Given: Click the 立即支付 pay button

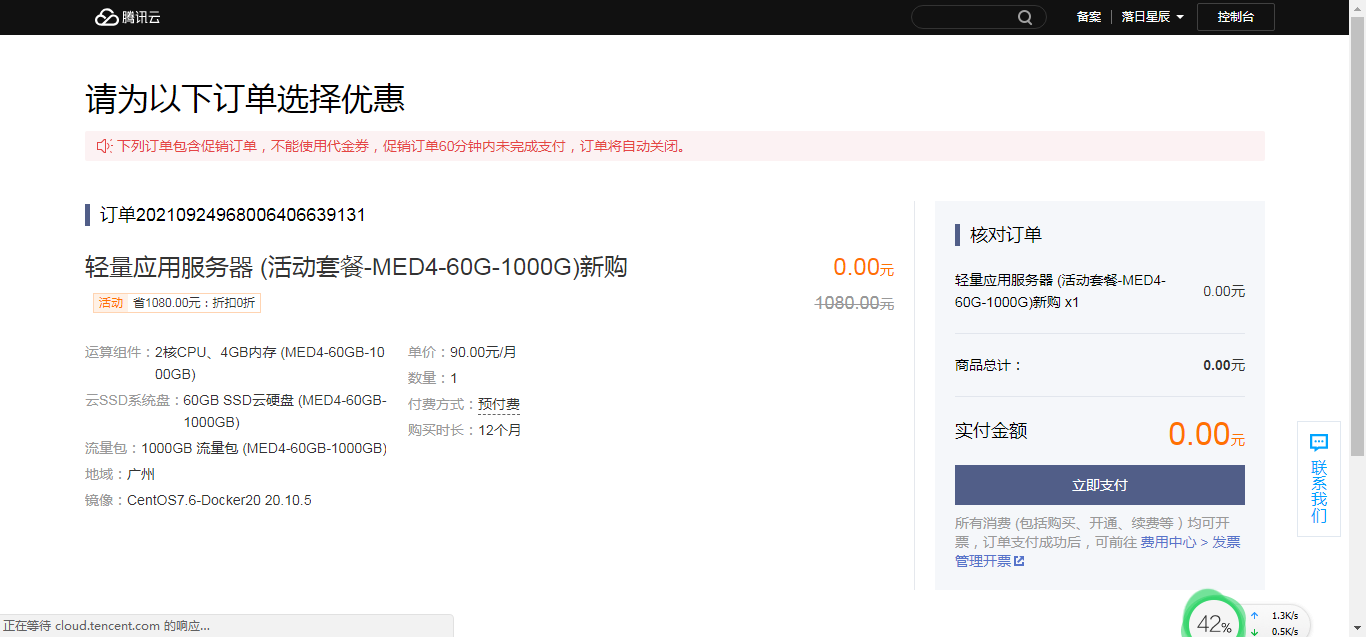Looking at the screenshot, I should pos(1100,485).
